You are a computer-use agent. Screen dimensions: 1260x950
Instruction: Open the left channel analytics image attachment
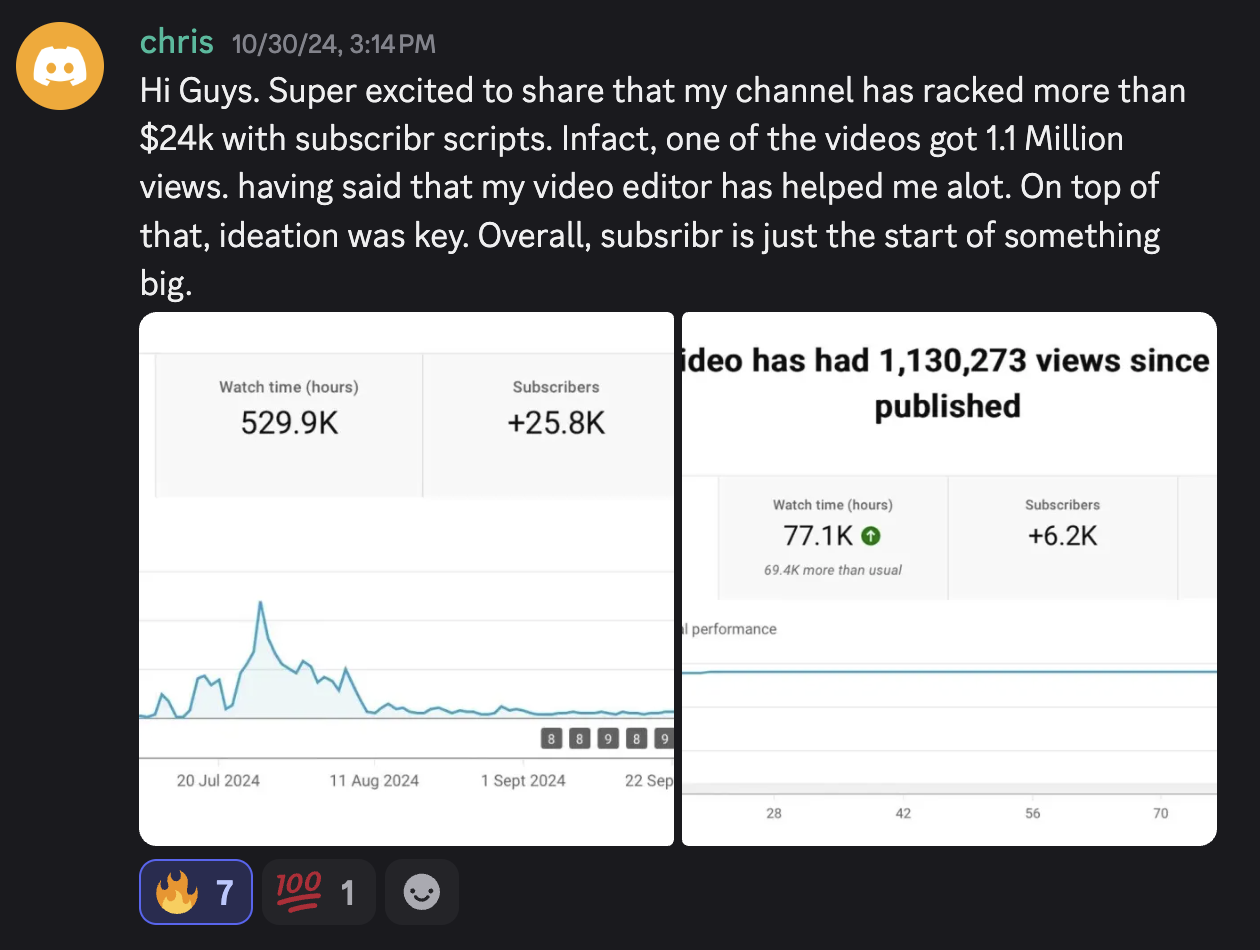406,579
